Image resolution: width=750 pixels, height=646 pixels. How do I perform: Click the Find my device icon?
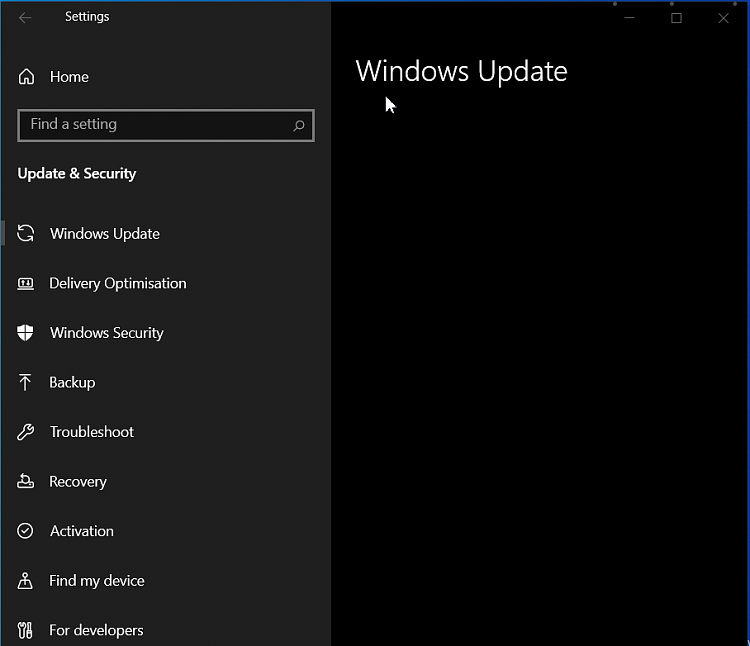(x=25, y=580)
